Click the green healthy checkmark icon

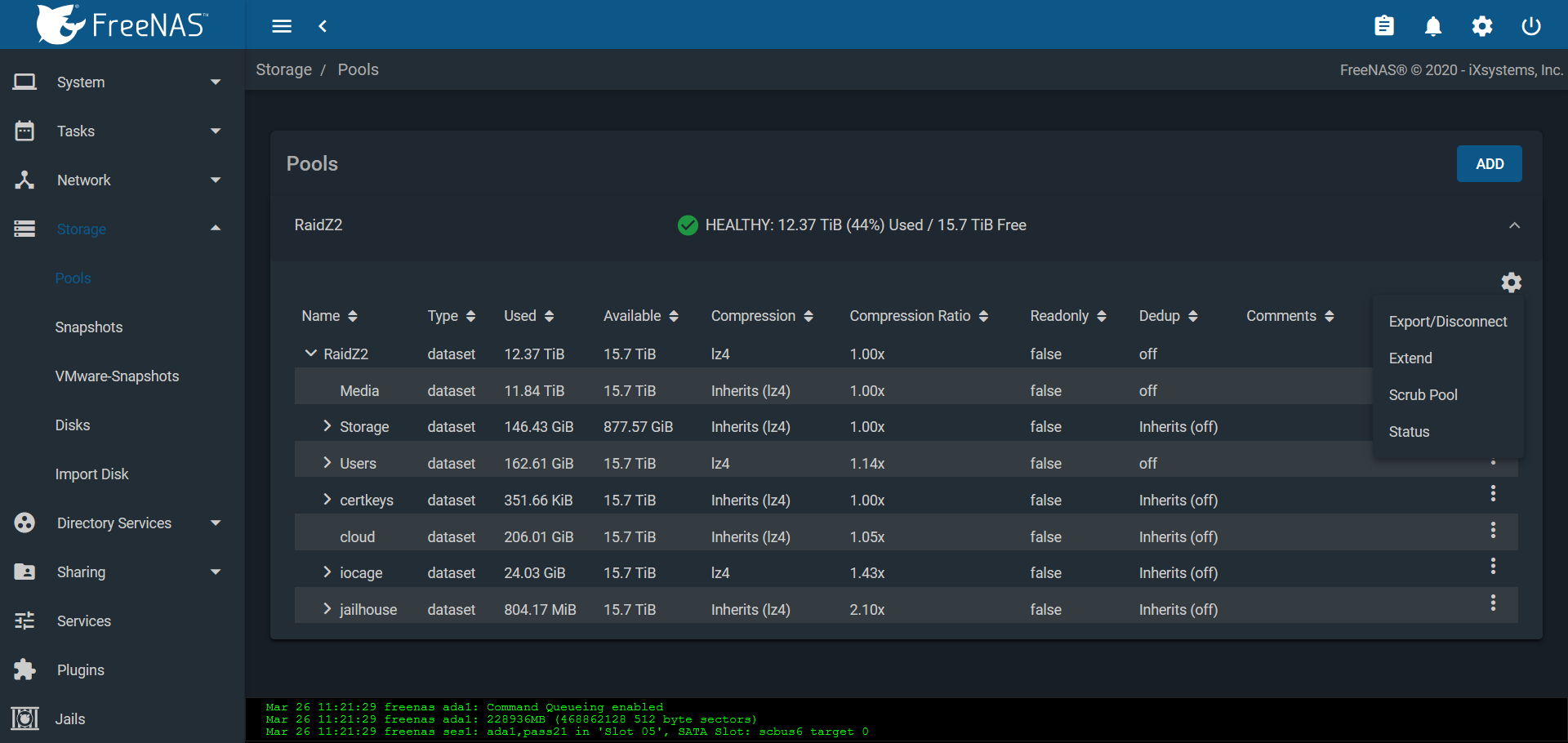pos(688,225)
